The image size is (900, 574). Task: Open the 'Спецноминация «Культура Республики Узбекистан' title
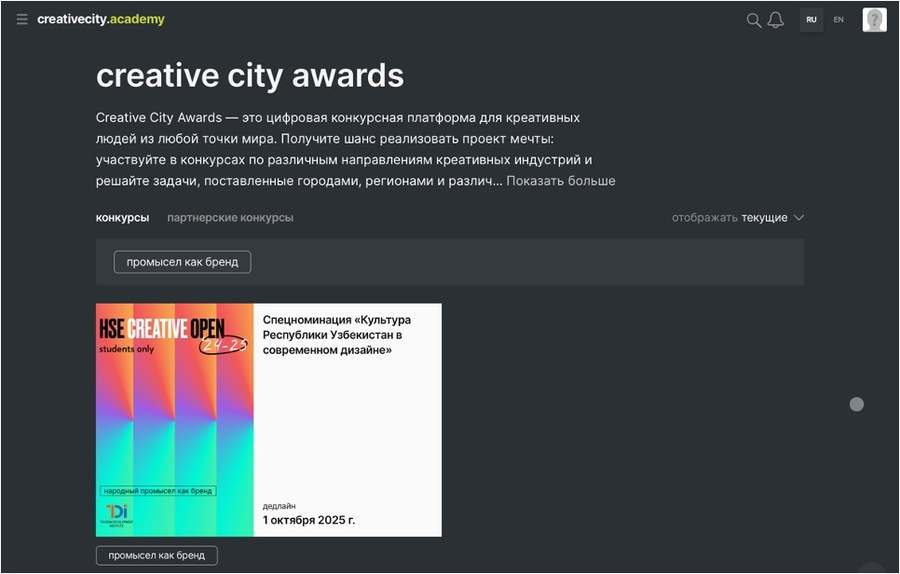pos(336,335)
